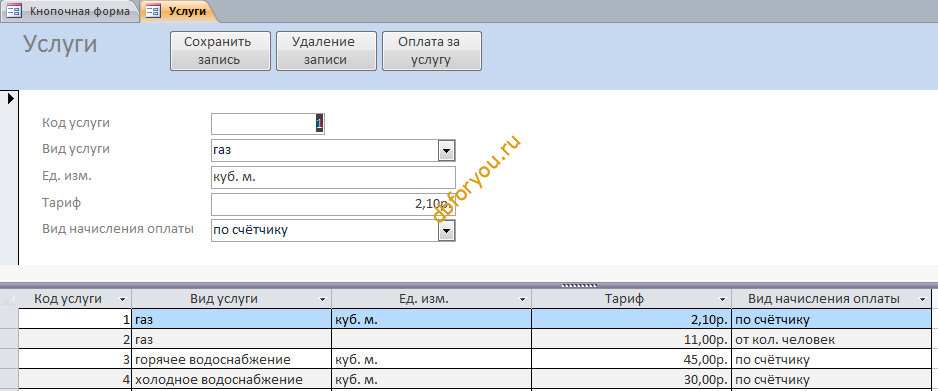
Task: Open the Код услуги column filter dropdown
Action: point(123,300)
